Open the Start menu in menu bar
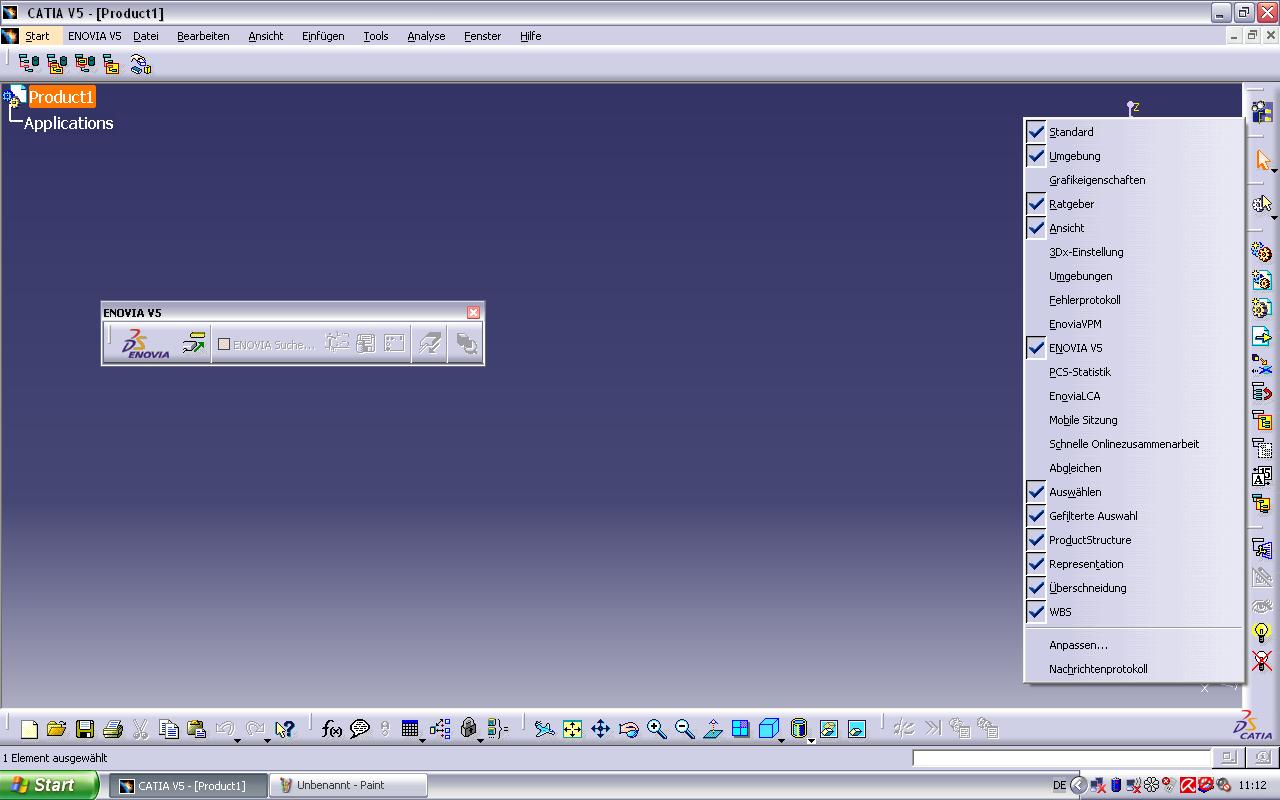 tap(37, 36)
